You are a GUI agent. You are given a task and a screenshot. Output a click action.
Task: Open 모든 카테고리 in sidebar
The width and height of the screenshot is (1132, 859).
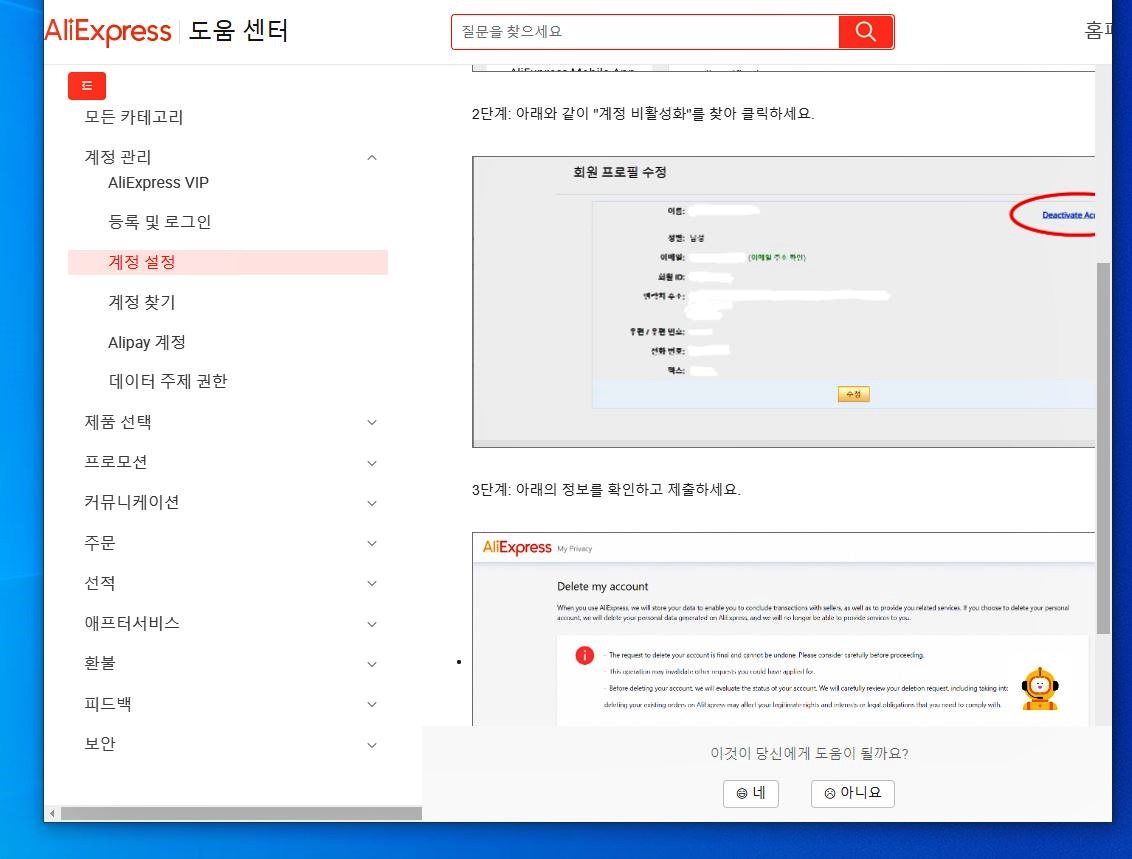click(134, 117)
